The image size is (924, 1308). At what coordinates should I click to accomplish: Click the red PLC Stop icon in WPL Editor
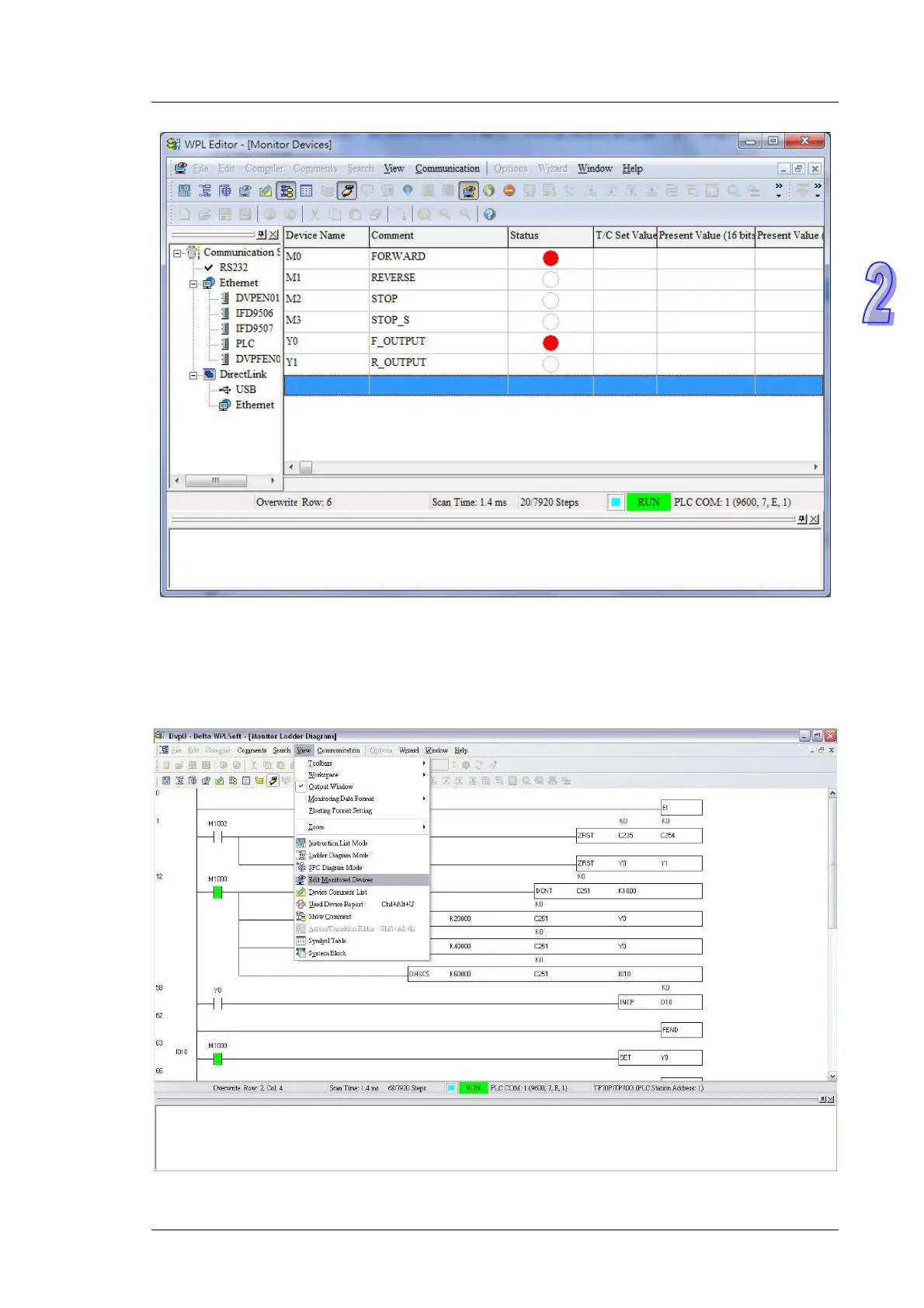coord(509,190)
